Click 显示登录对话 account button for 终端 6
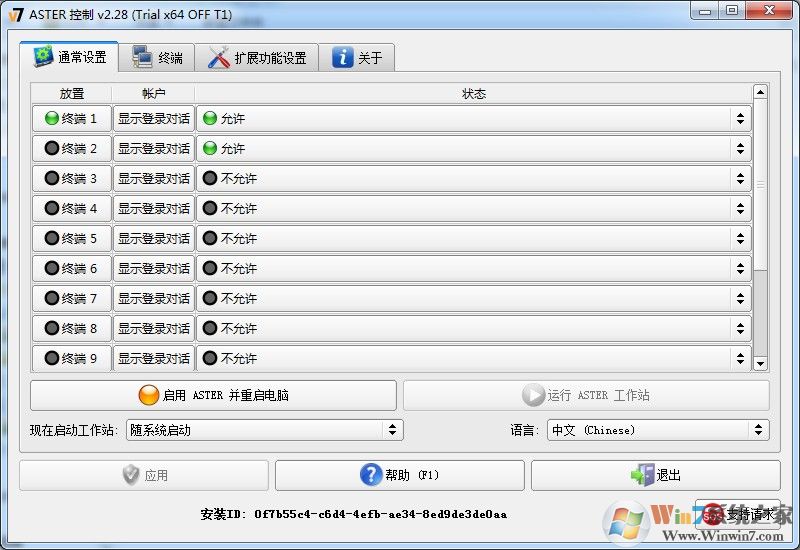This screenshot has height=550, width=800. click(154, 268)
